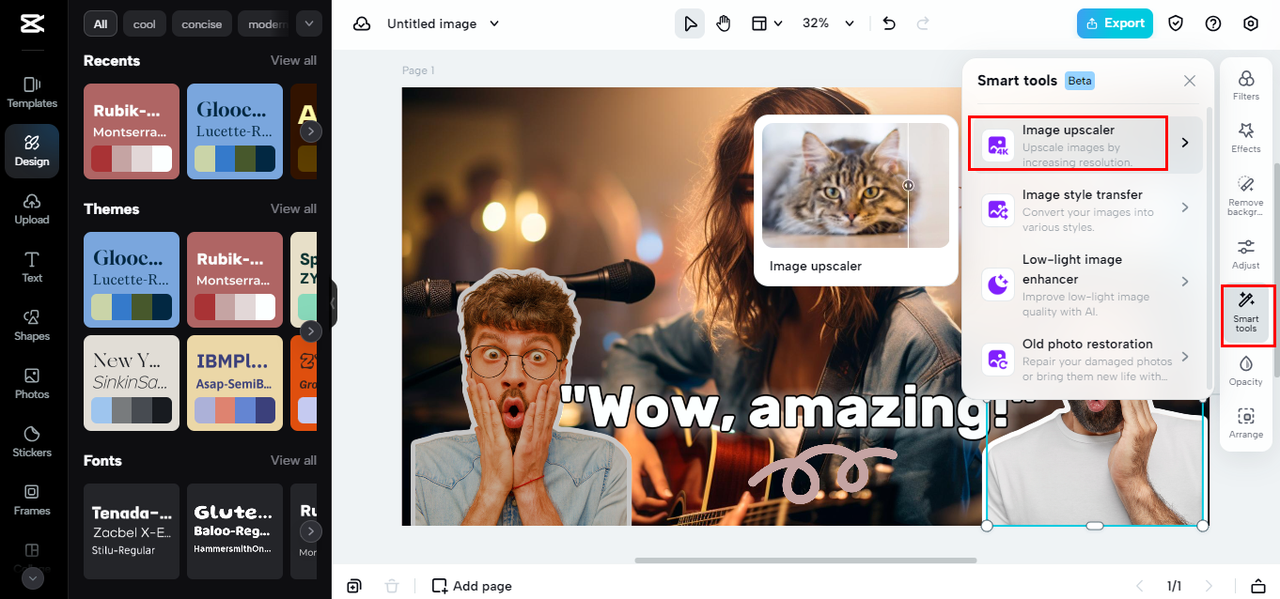
Task: Activate the hand pan tool
Action: pos(723,24)
